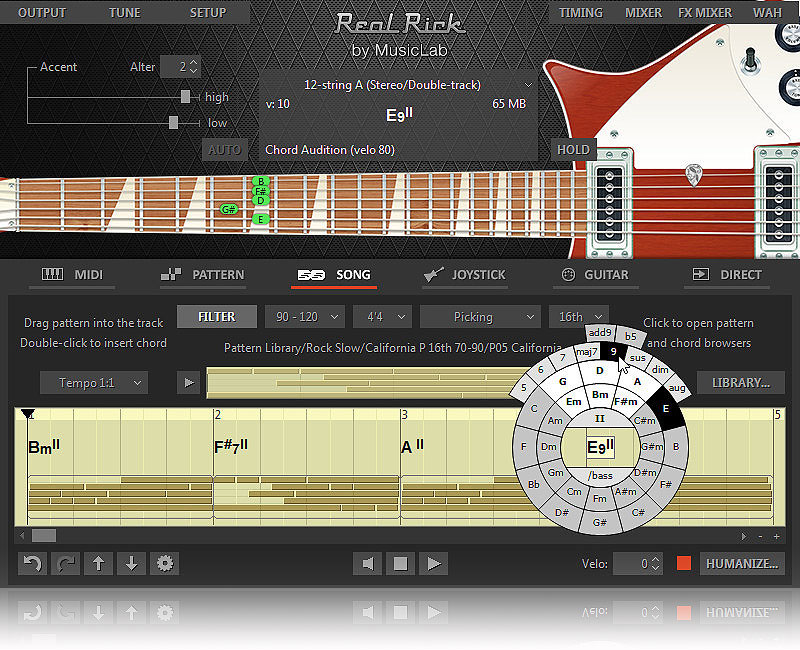Click the undo arrow icon
This screenshot has width=800, height=650.
pos(32,563)
